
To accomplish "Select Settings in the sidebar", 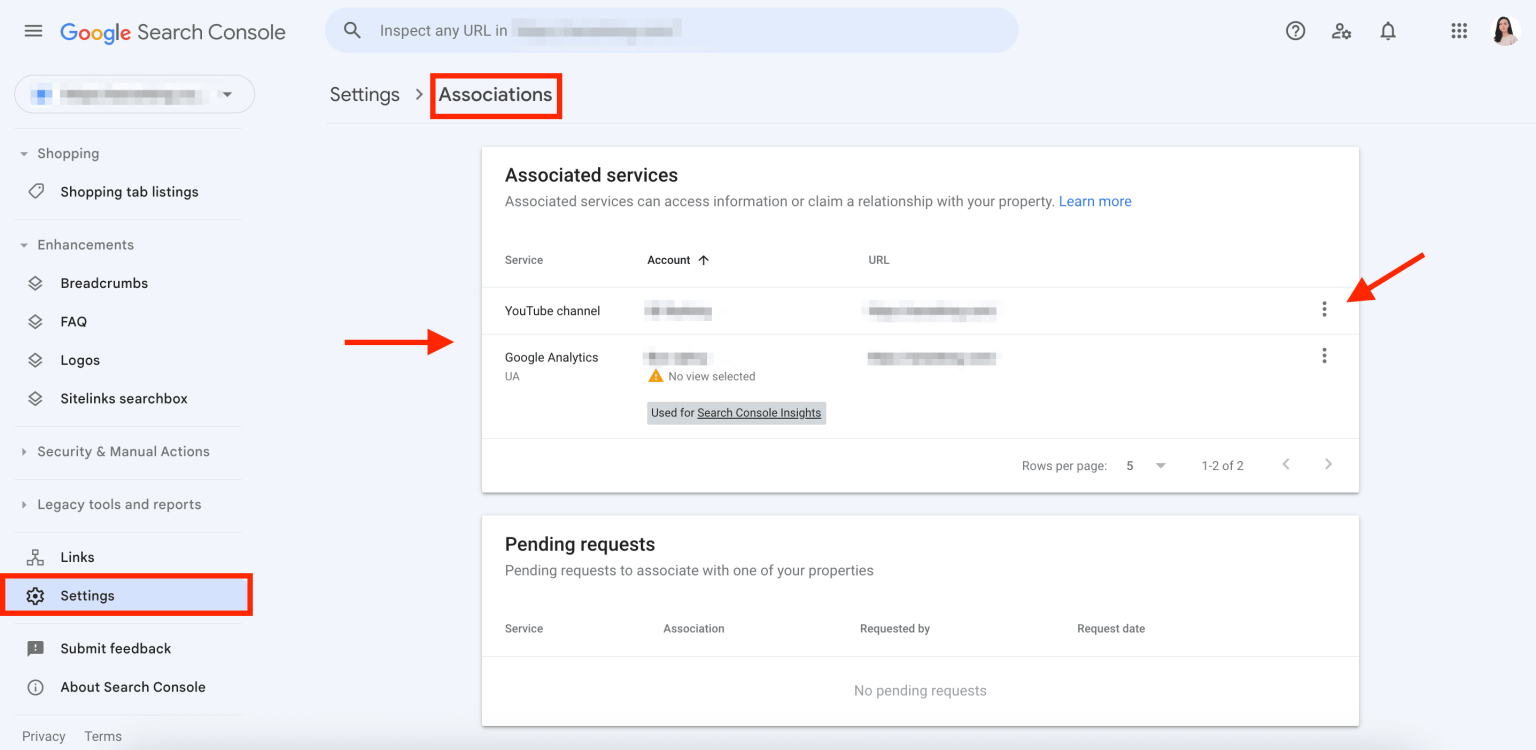I will click(x=87, y=595).
